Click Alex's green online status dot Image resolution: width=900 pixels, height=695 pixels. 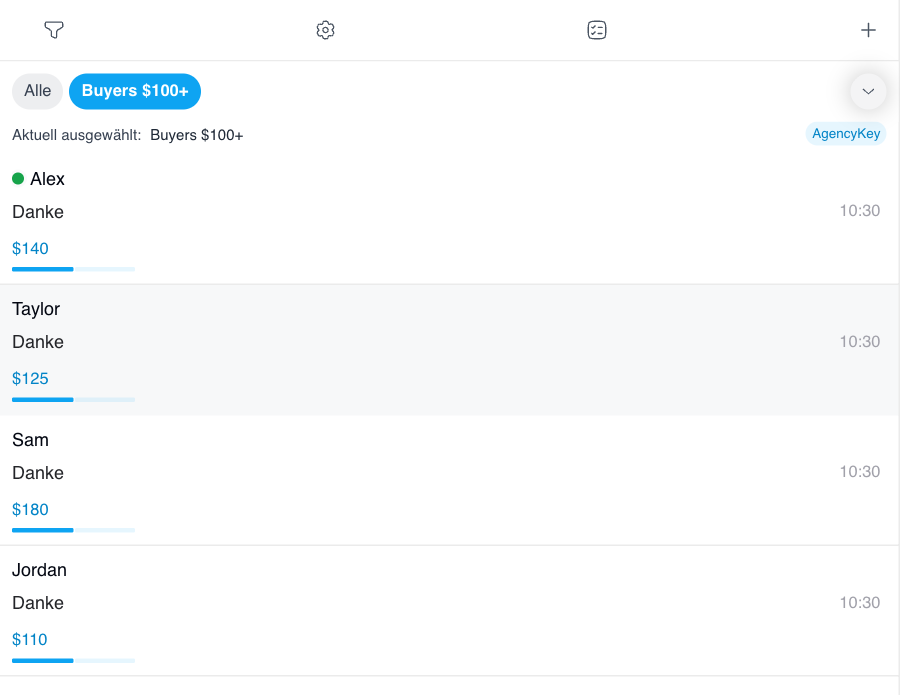(x=18, y=178)
